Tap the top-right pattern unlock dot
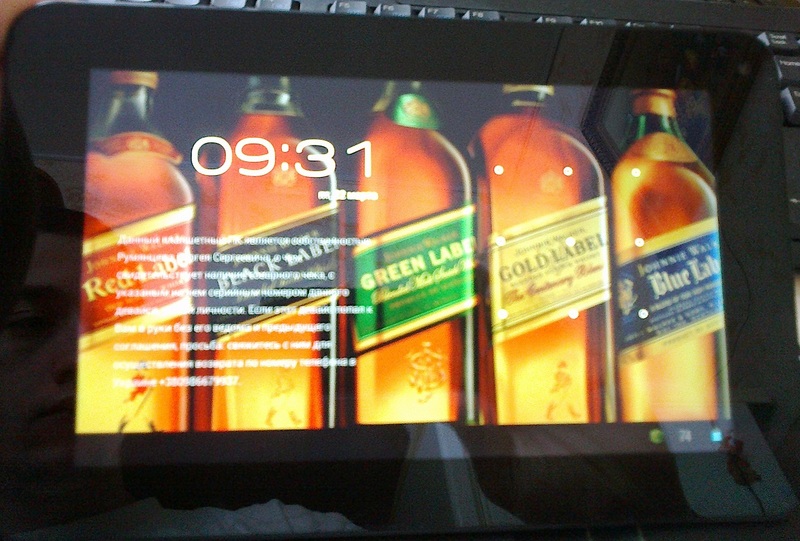The width and height of the screenshot is (800, 541). click(x=636, y=172)
